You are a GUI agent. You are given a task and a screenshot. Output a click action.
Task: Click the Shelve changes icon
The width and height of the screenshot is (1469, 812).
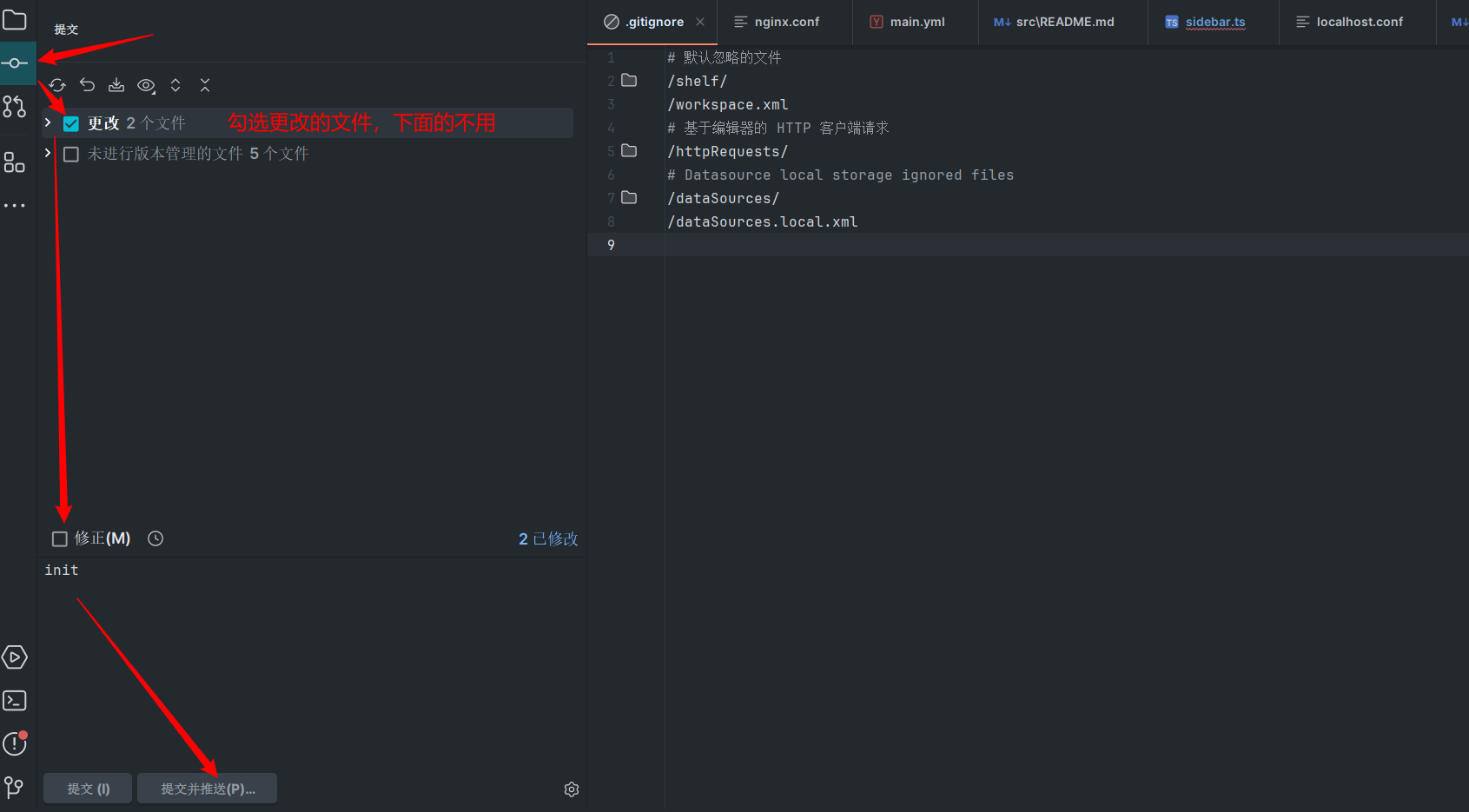click(x=116, y=85)
